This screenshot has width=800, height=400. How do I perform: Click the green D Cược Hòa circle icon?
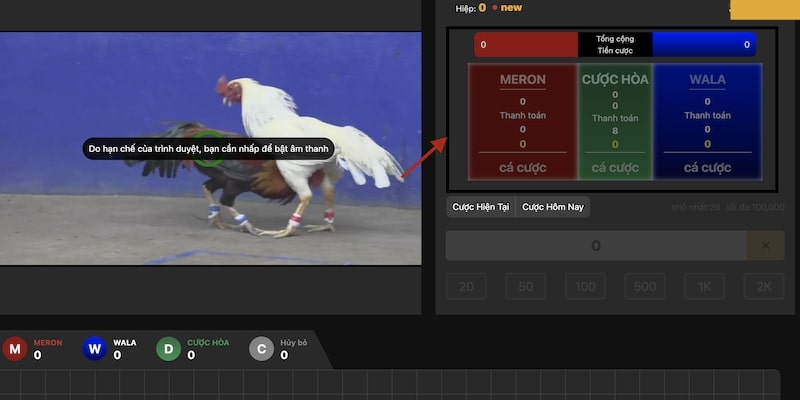[x=169, y=349]
